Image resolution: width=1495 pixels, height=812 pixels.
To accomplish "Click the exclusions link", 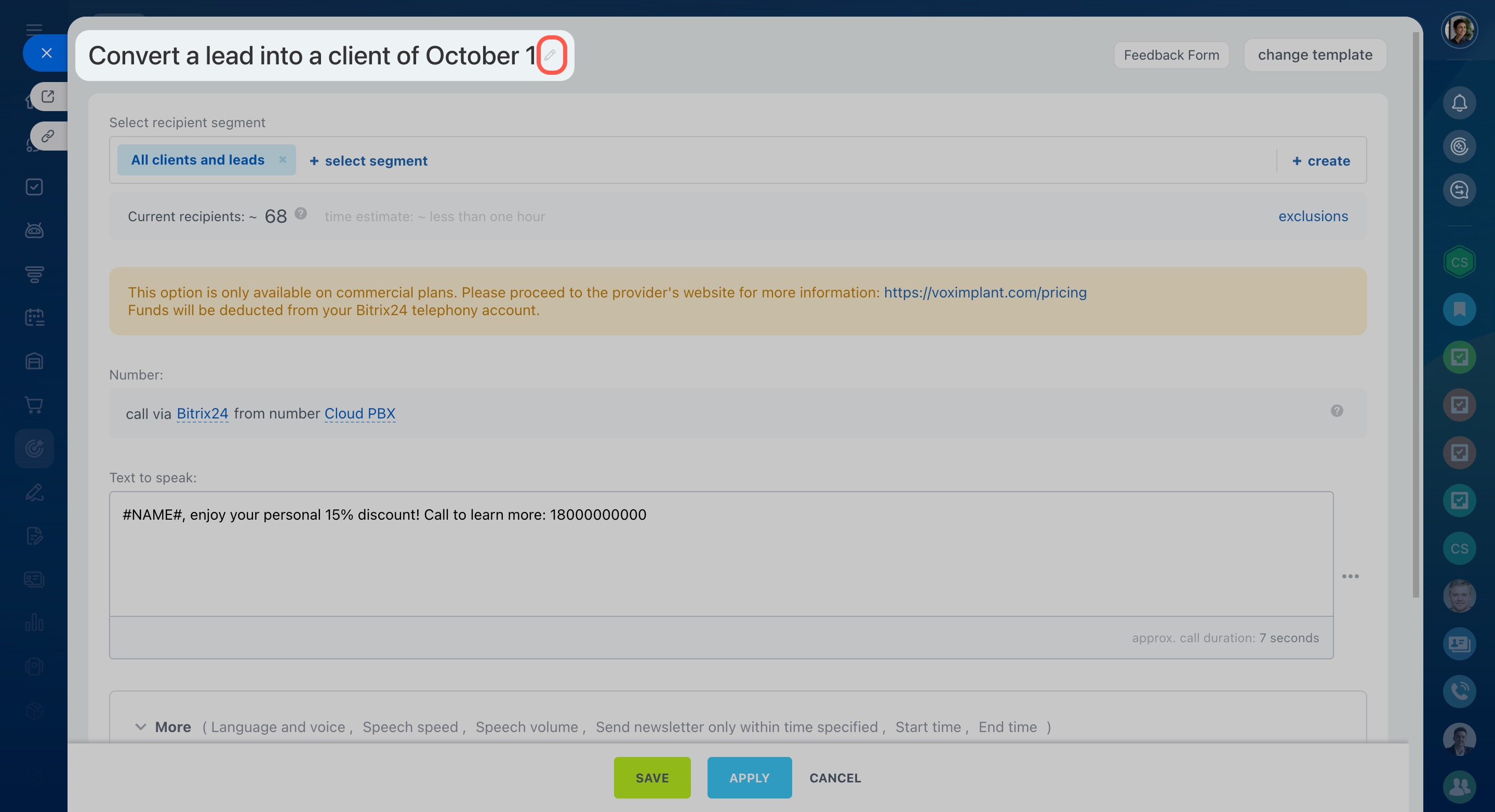I will point(1313,216).
